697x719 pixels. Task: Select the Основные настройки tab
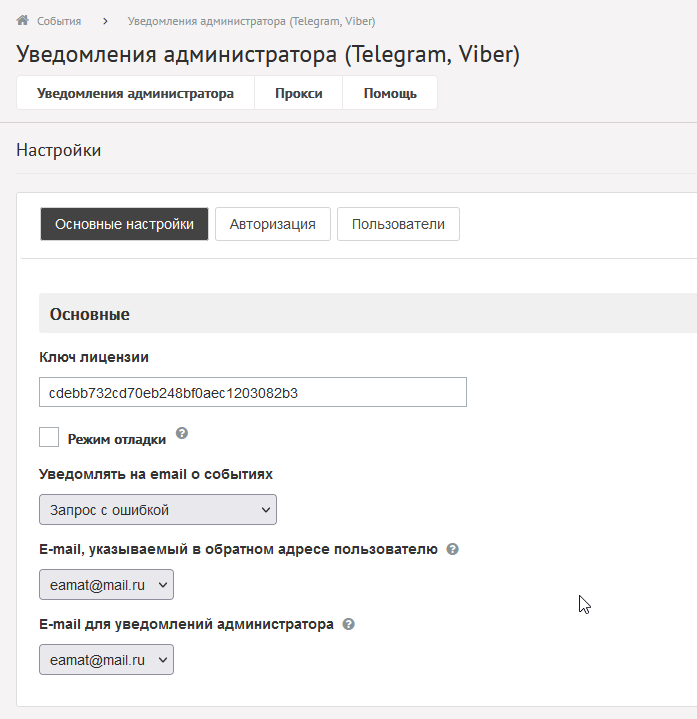[x=124, y=224]
